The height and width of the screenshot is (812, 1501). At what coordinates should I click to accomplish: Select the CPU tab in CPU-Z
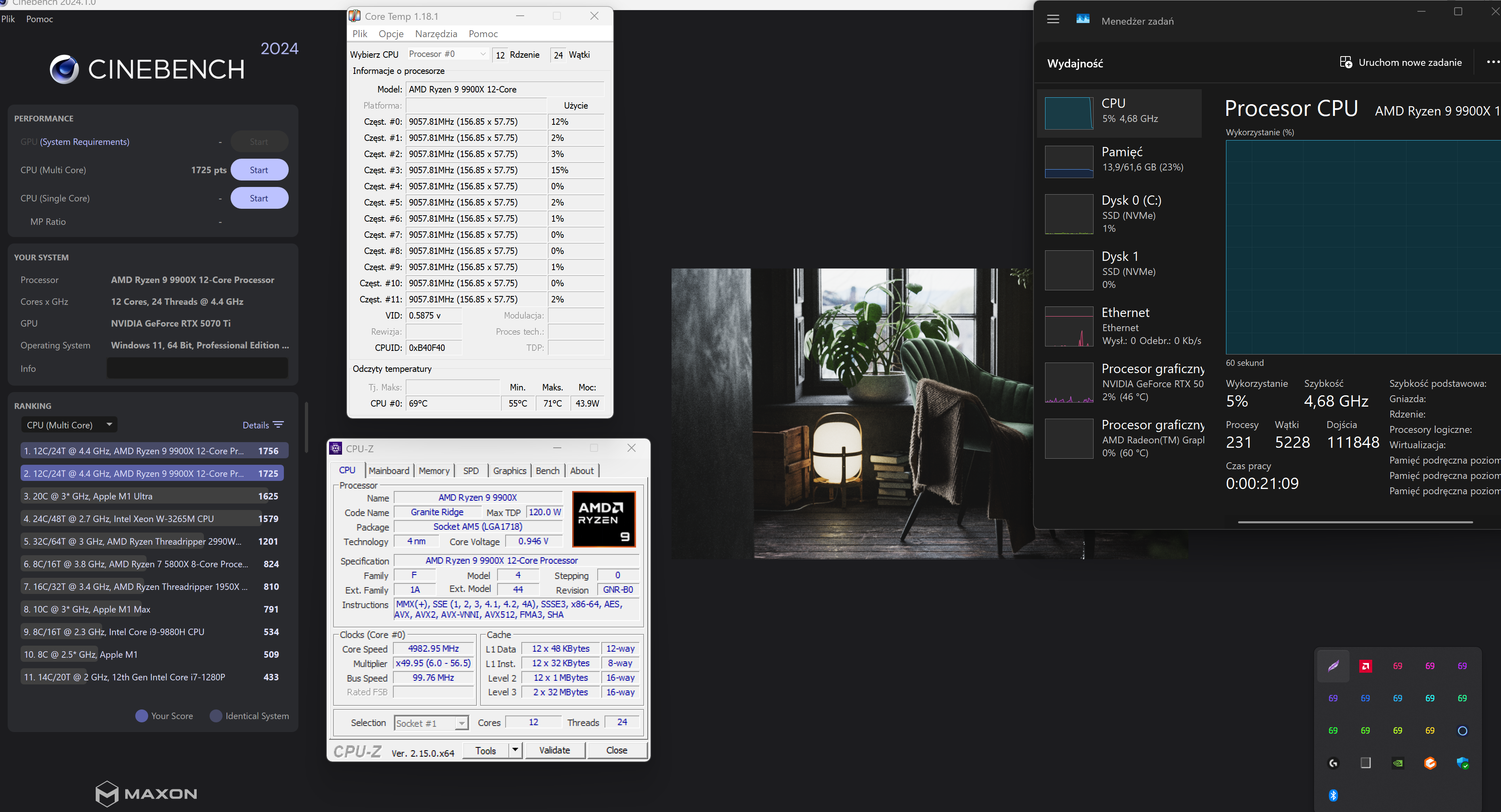coord(347,470)
